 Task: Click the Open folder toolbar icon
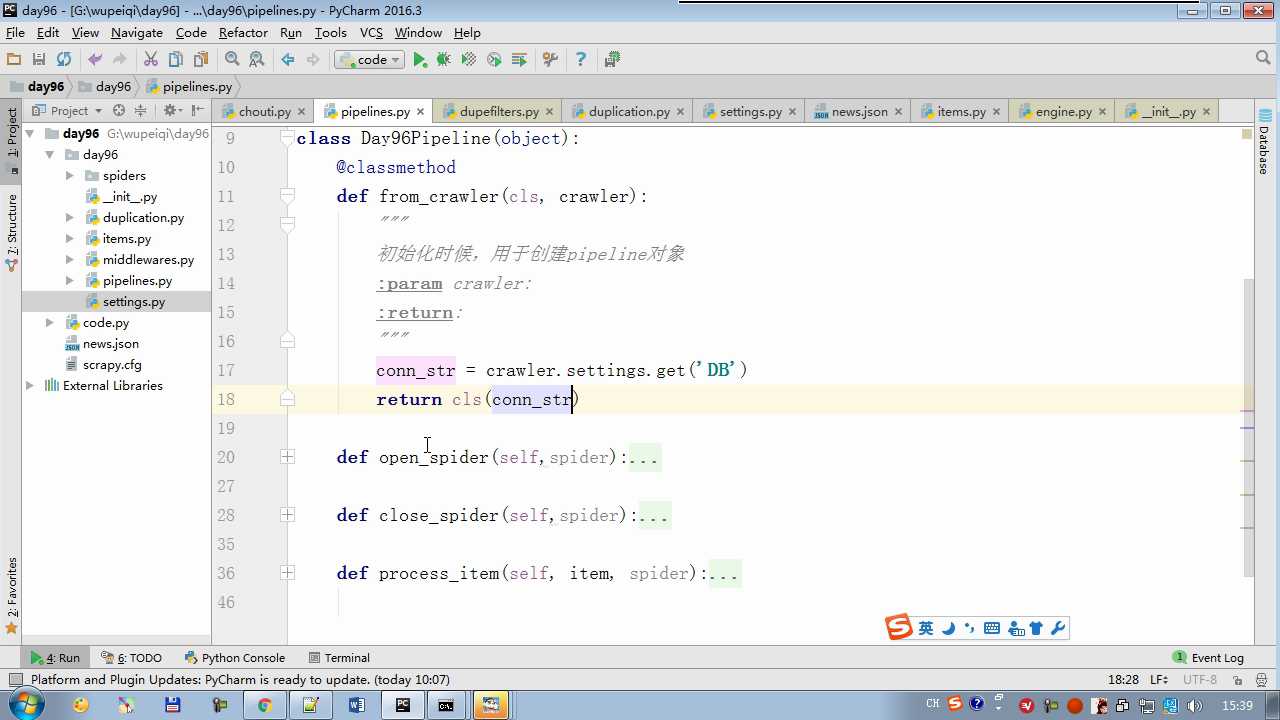(x=14, y=60)
